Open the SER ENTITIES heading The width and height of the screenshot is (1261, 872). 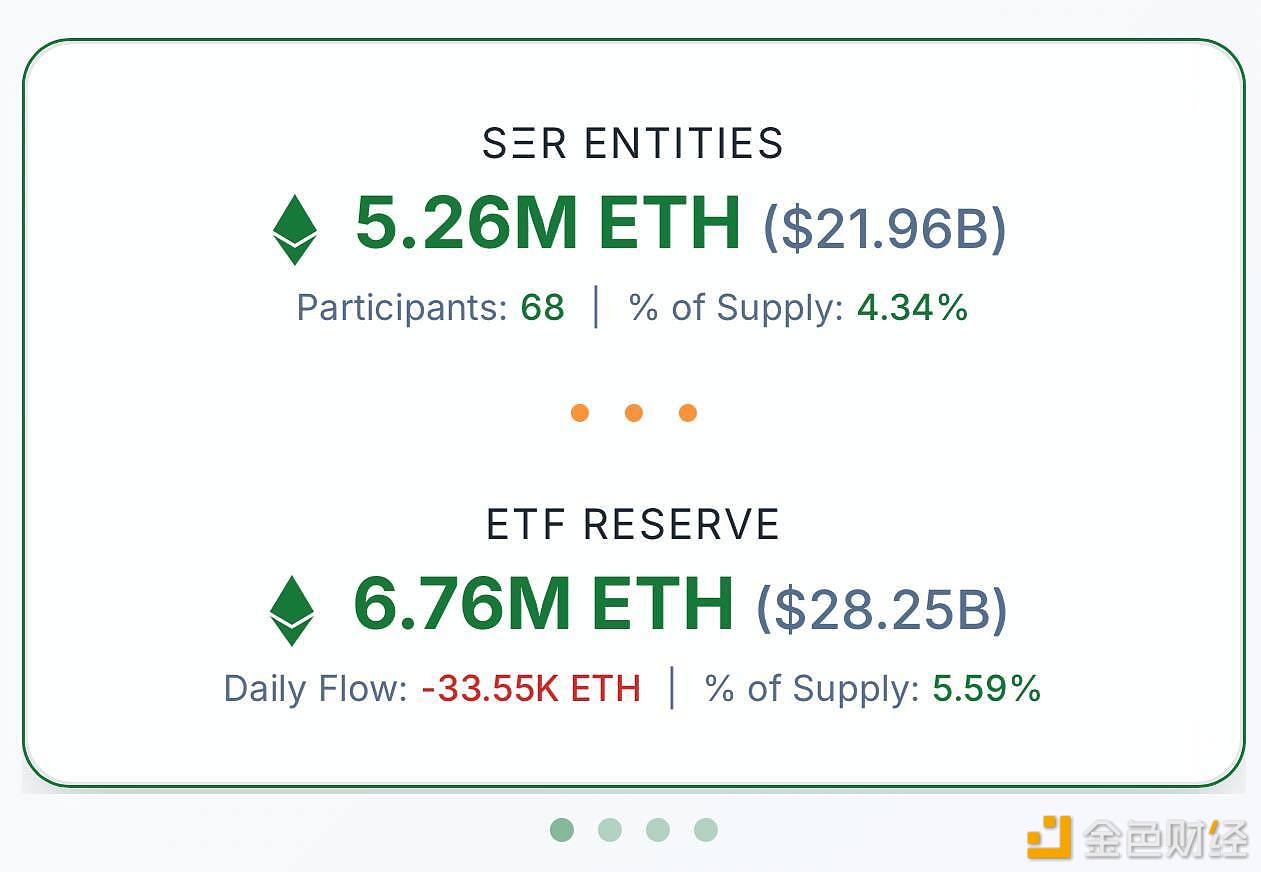(x=633, y=144)
